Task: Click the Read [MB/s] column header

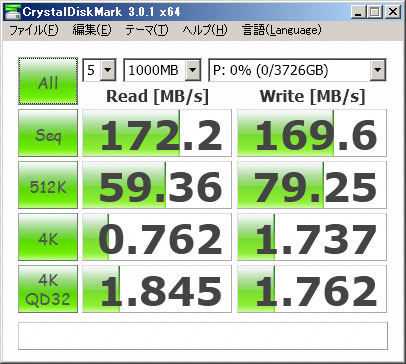Action: click(157, 96)
